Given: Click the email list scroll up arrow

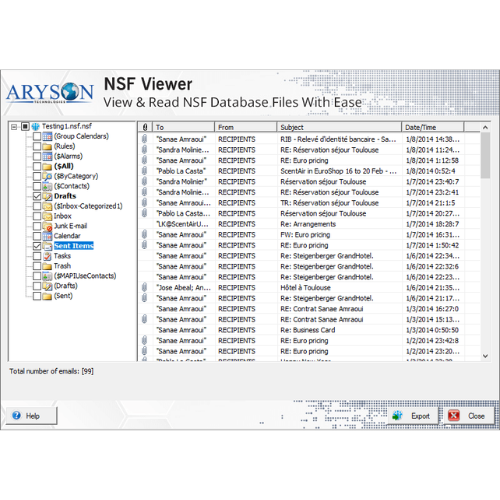Looking at the screenshot, I should 485,127.
